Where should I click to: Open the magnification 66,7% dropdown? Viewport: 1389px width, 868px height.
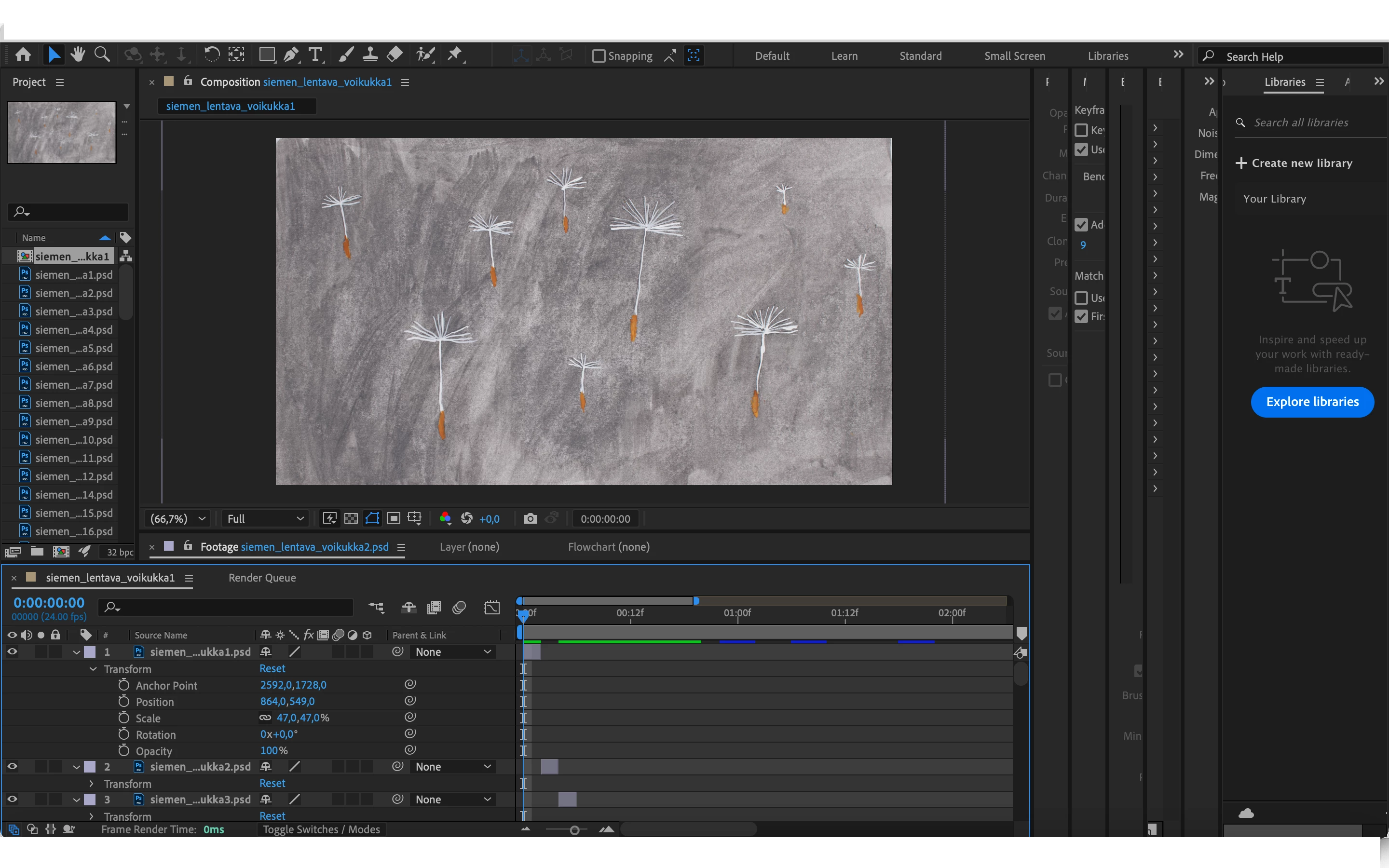[177, 519]
